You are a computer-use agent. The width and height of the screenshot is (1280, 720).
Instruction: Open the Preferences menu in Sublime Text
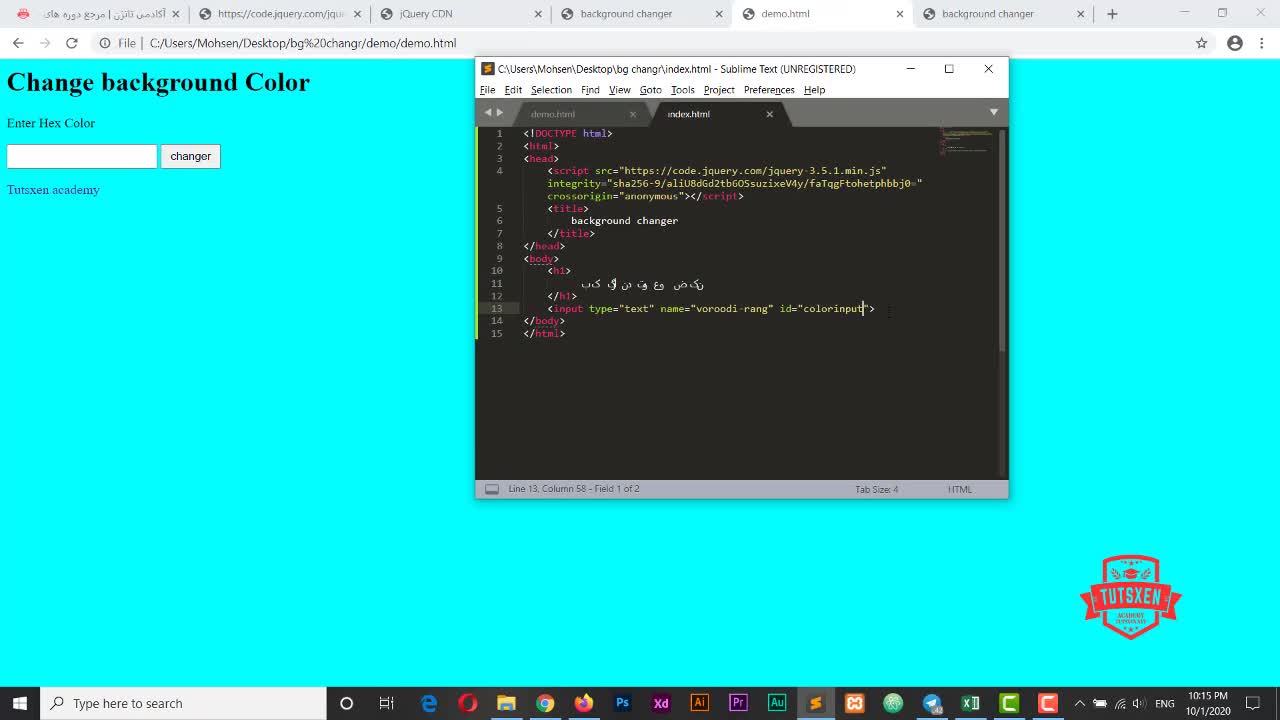pos(768,90)
